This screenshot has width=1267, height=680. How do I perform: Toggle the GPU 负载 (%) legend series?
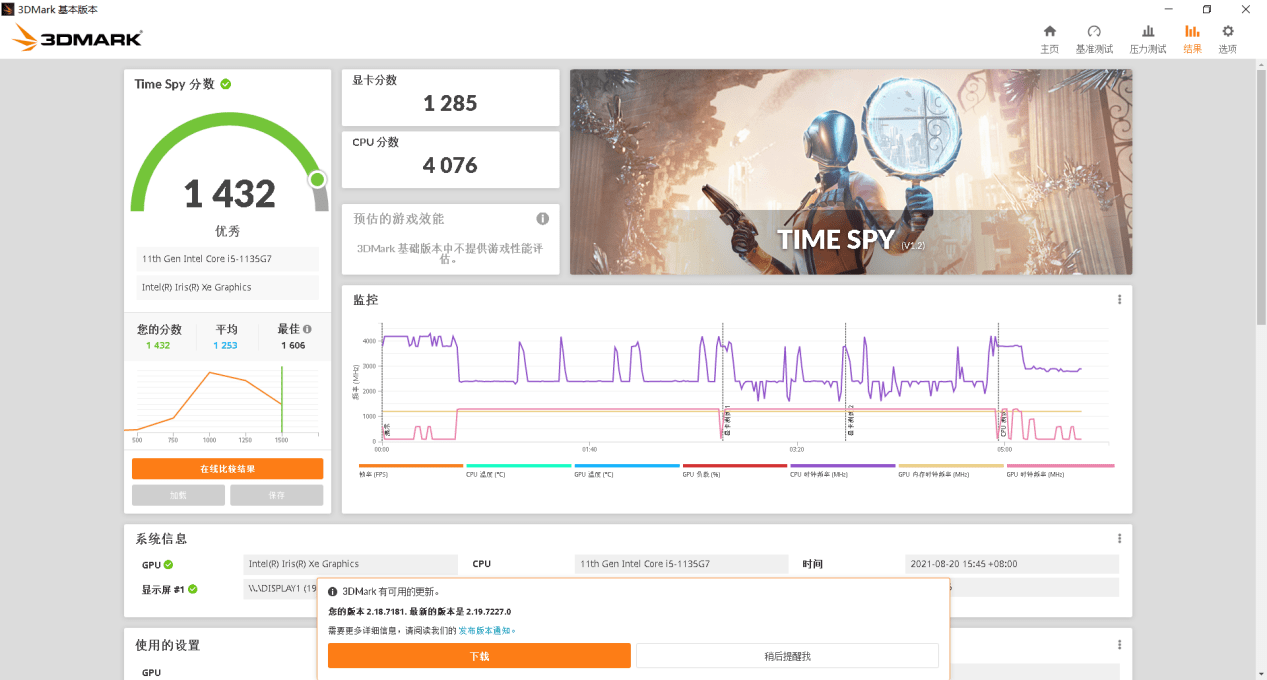click(735, 469)
